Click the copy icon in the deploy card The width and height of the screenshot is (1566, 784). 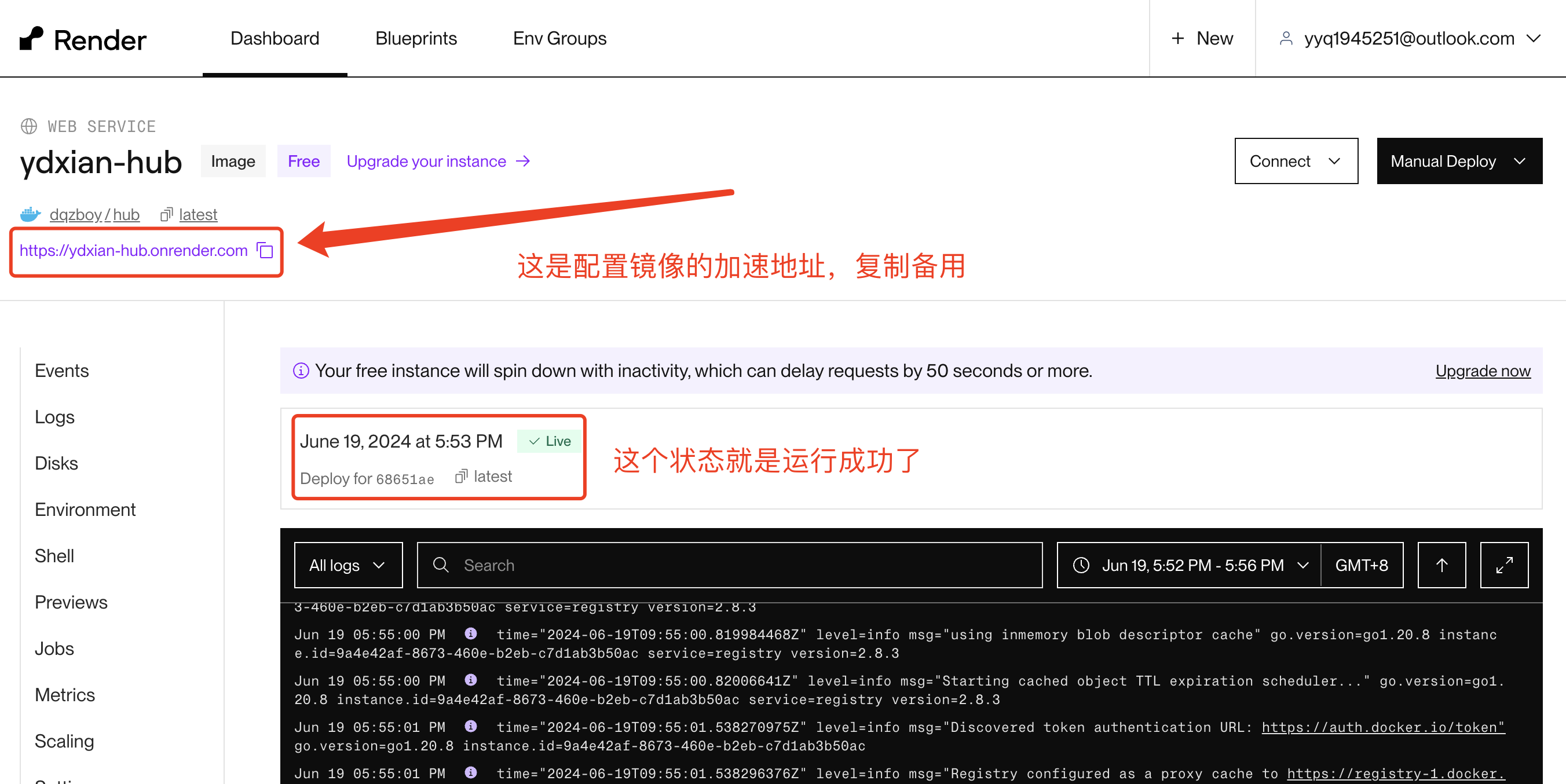[462, 476]
